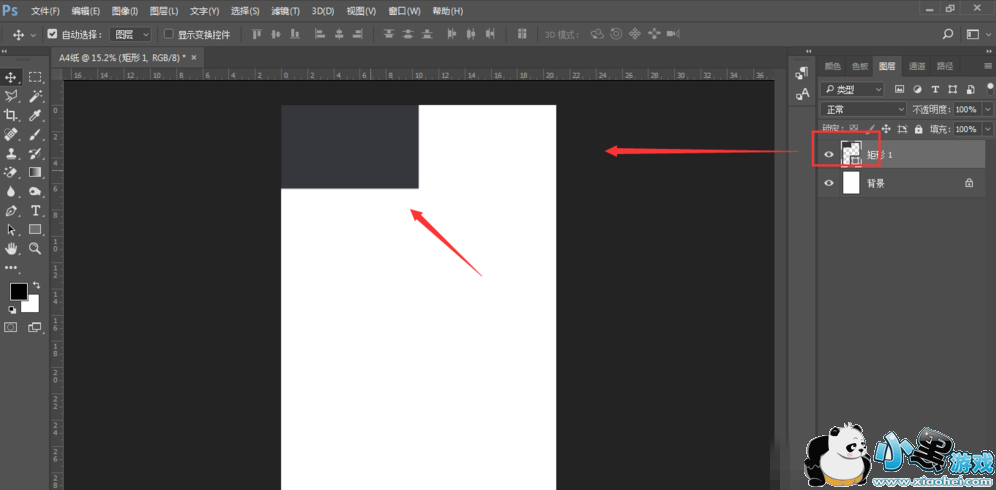
Task: Select the Magic Wand tool
Action: [35, 96]
